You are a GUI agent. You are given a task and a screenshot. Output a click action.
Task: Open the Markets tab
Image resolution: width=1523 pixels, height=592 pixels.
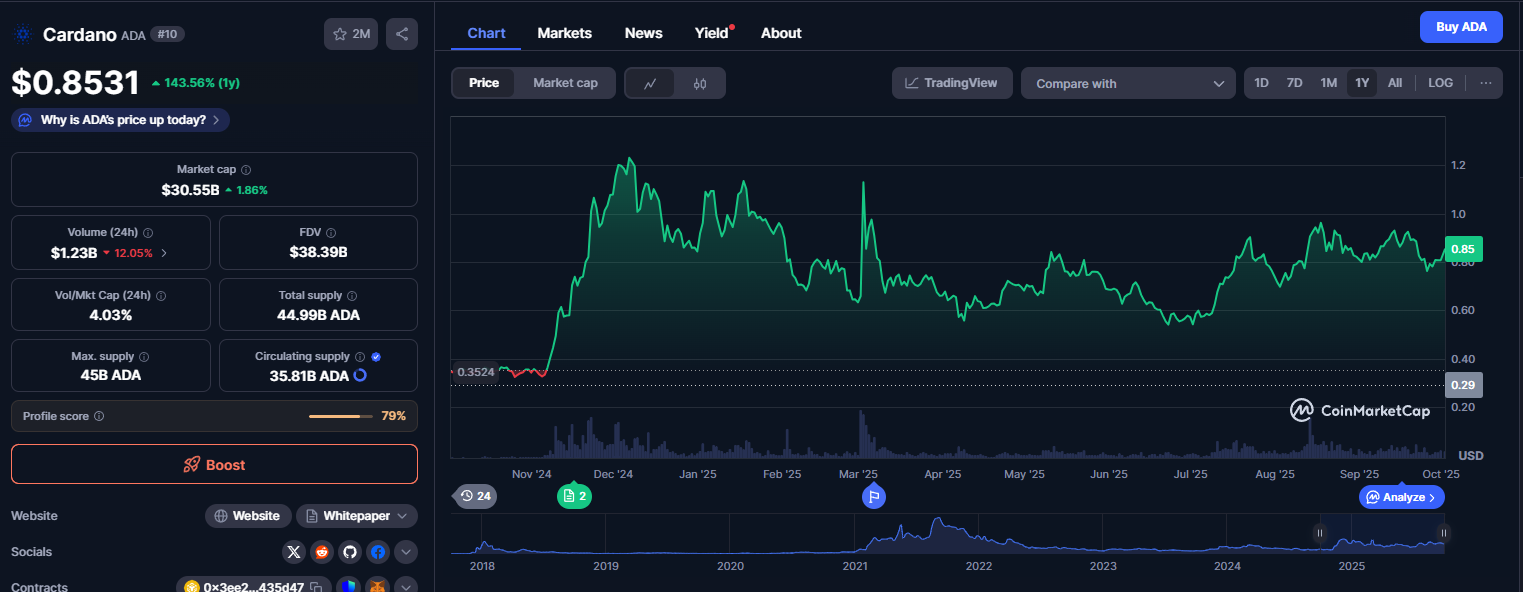[x=564, y=33]
